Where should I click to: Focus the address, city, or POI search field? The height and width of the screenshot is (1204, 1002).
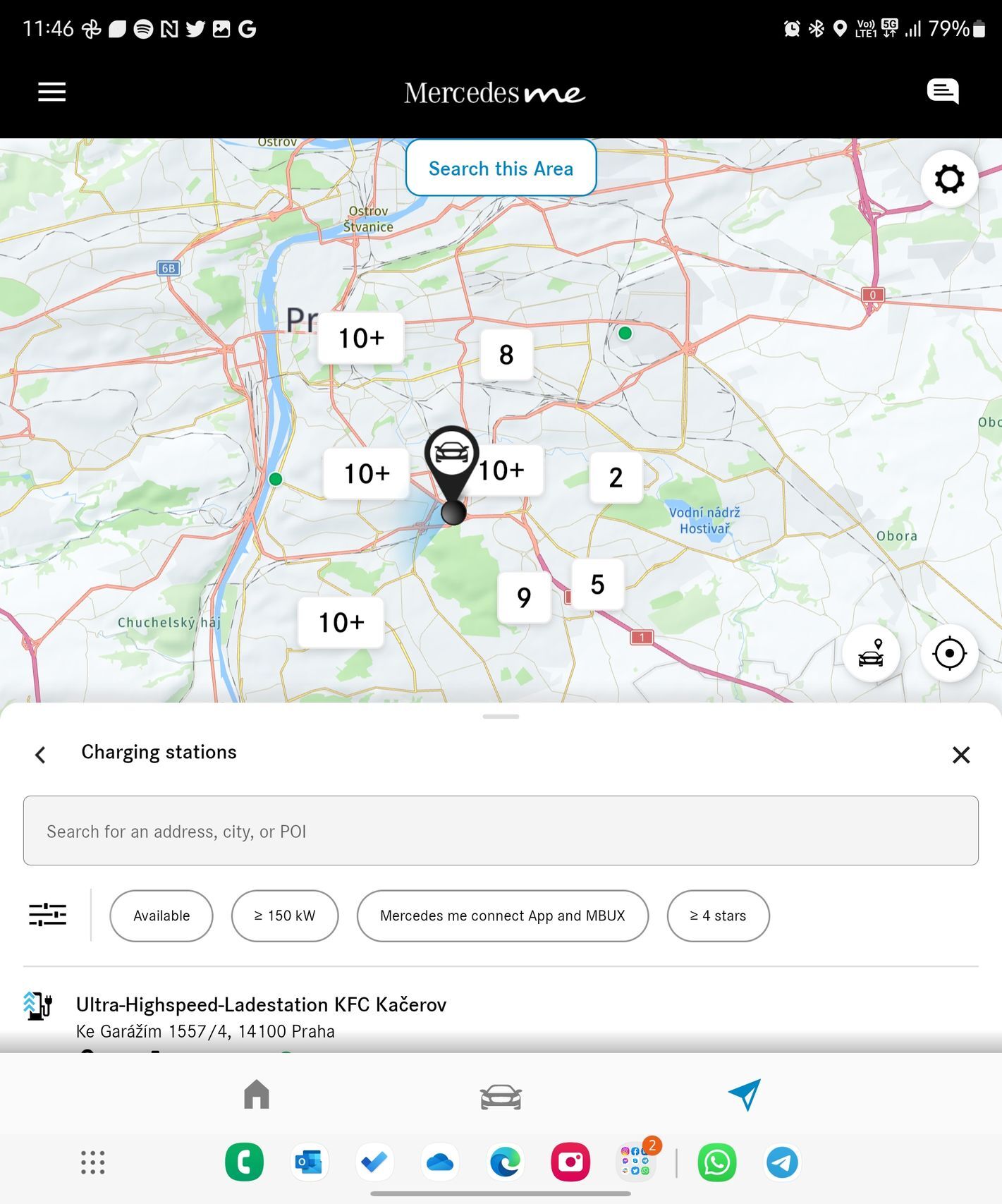pos(501,831)
